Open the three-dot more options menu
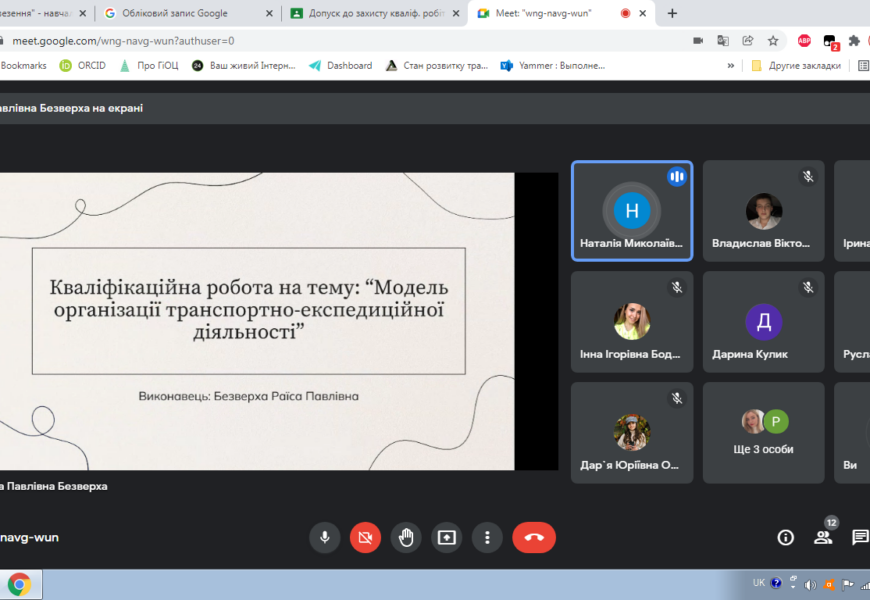Image resolution: width=870 pixels, height=600 pixels. coord(487,538)
